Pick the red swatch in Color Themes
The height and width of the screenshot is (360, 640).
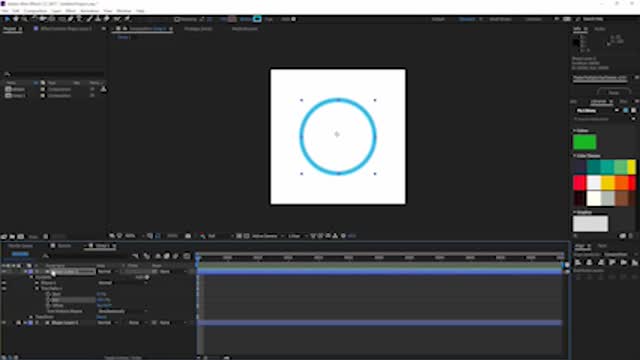click(580, 183)
